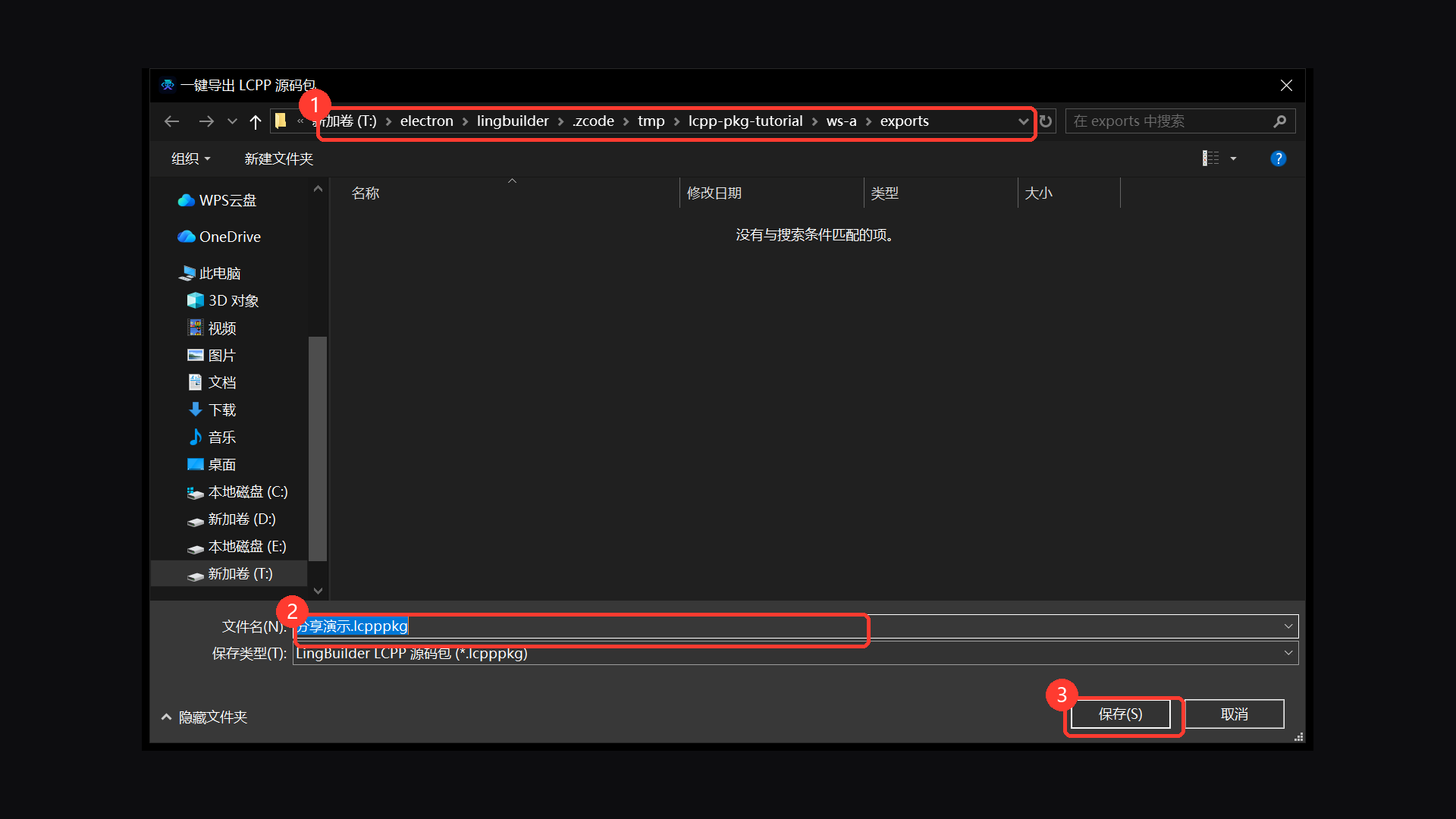
Task: Open 文档 folder in sidebar
Action: click(x=212, y=382)
